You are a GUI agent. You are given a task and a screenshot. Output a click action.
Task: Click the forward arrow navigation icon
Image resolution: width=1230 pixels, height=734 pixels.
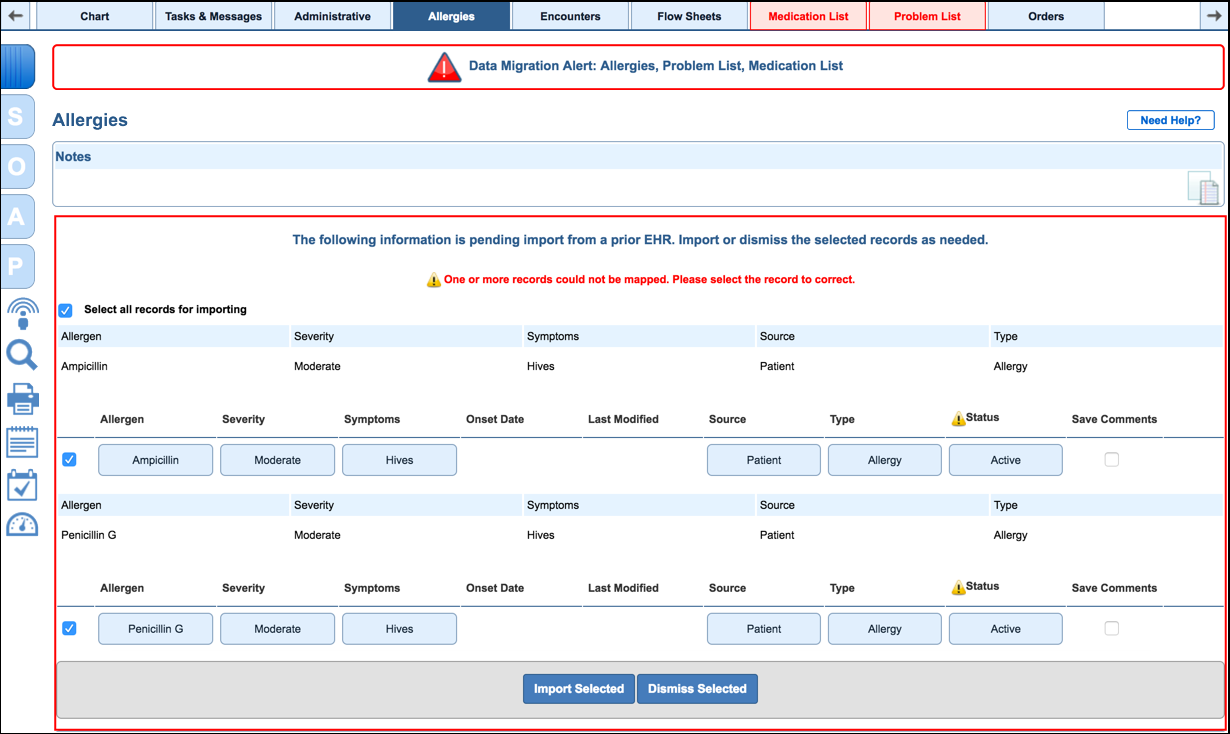coord(1214,15)
